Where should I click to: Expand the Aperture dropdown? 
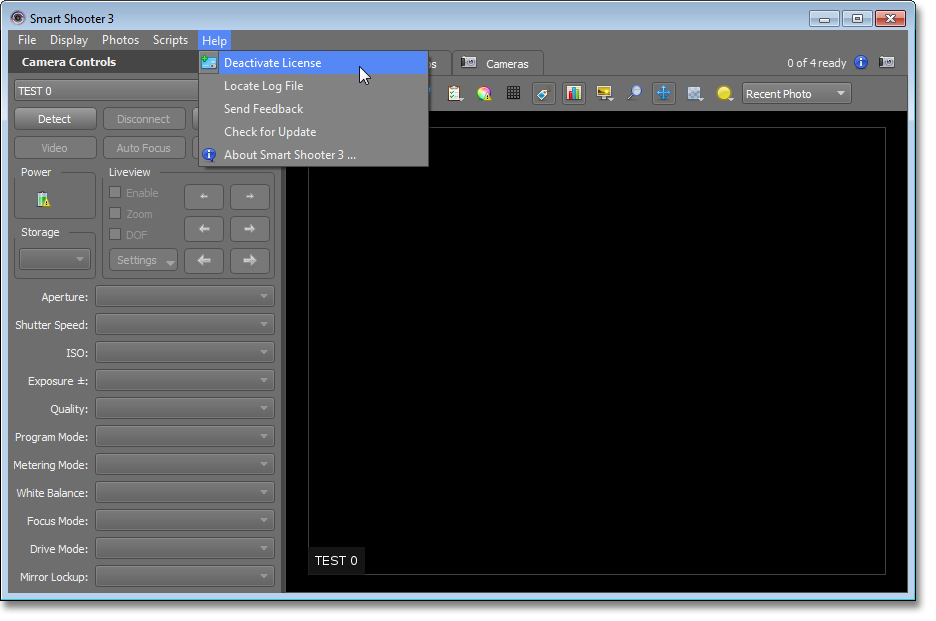click(185, 297)
